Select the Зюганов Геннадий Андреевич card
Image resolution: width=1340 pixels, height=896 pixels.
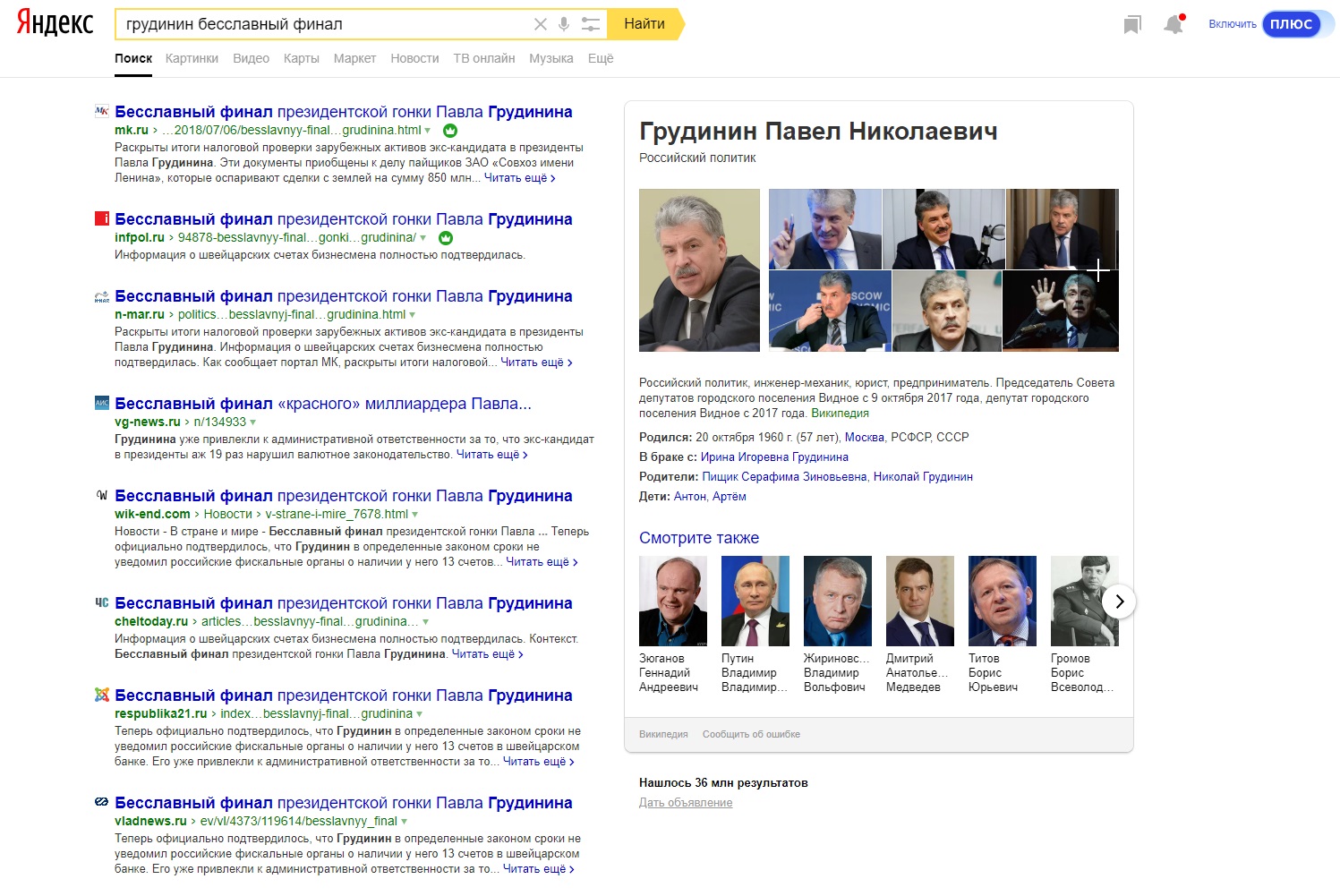click(x=672, y=625)
